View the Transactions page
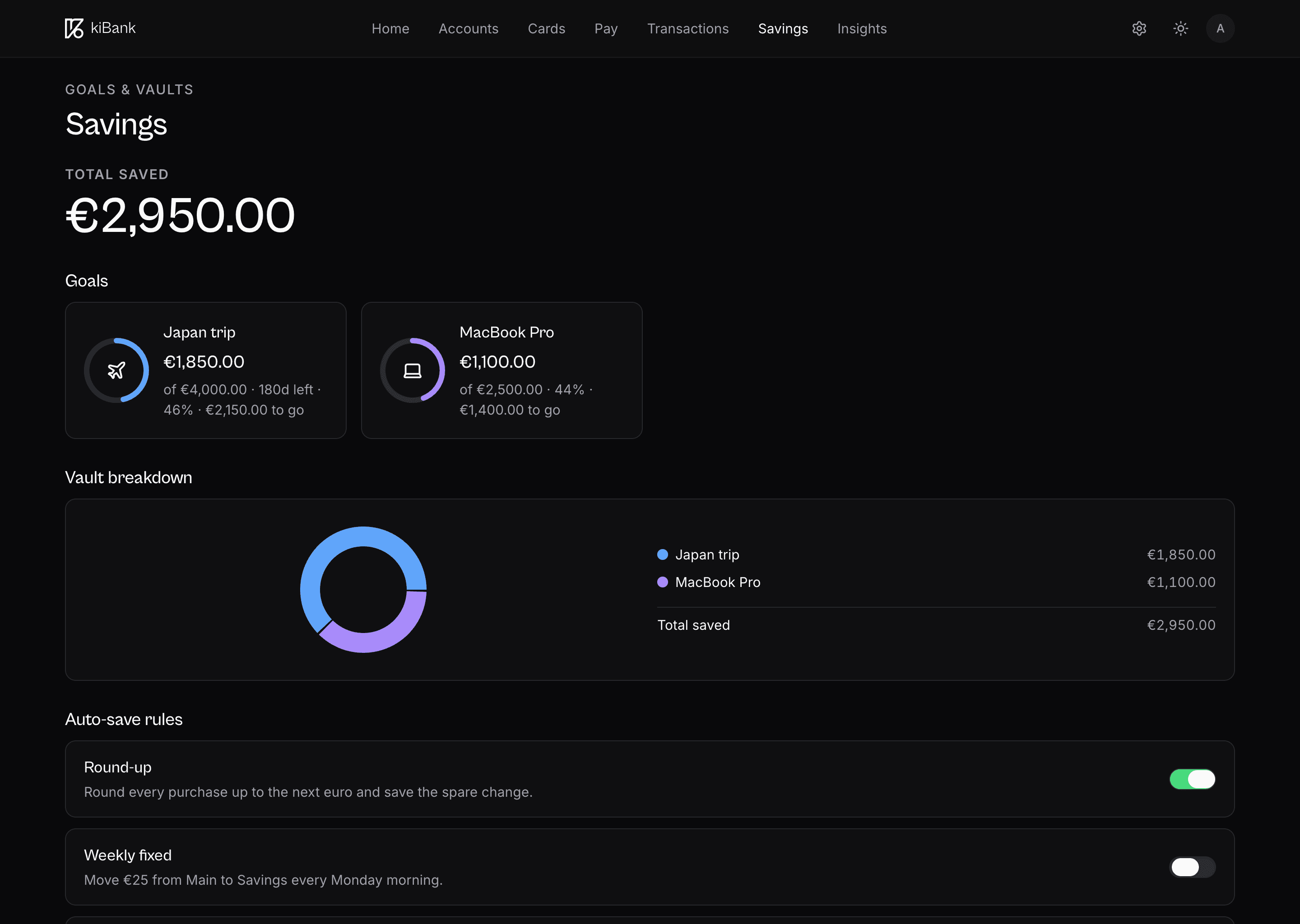Screen dimensions: 1300x924 click(x=687, y=28)
